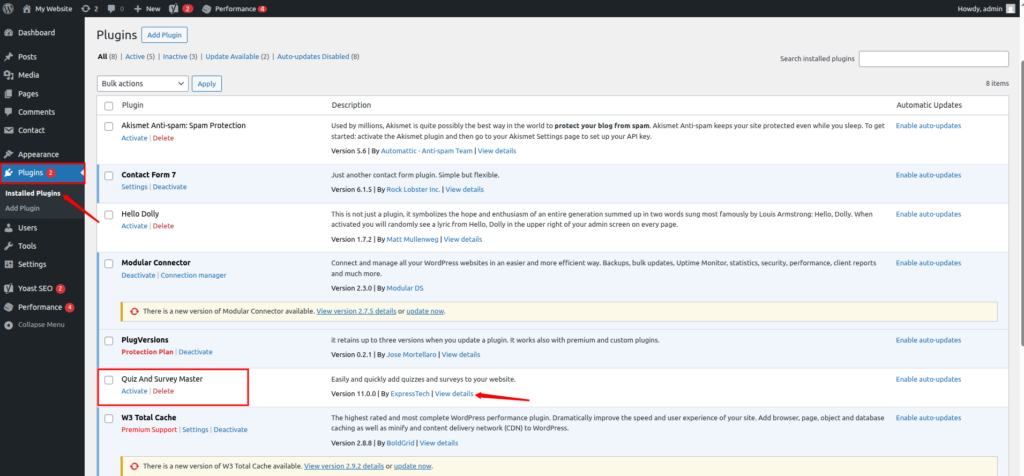Enable auto-updates for Akismet
This screenshot has height=476, width=1024.
coord(928,125)
